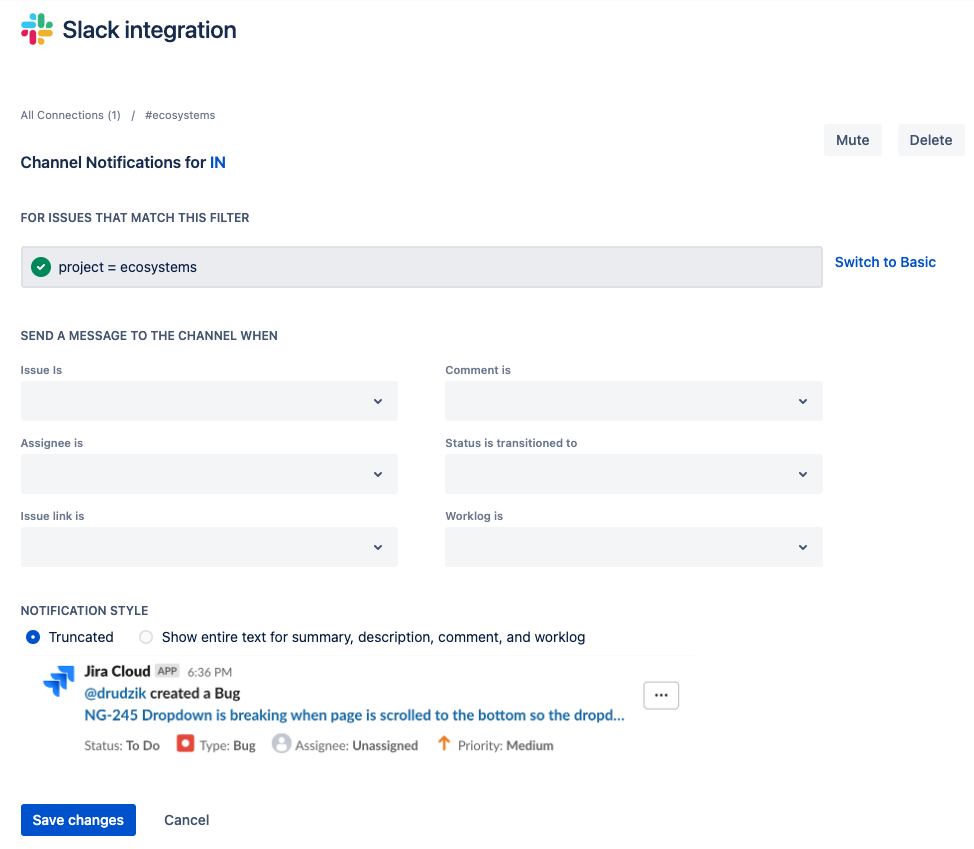Mute this channel's notifications
Screen dimensions: 974x849
[852, 140]
